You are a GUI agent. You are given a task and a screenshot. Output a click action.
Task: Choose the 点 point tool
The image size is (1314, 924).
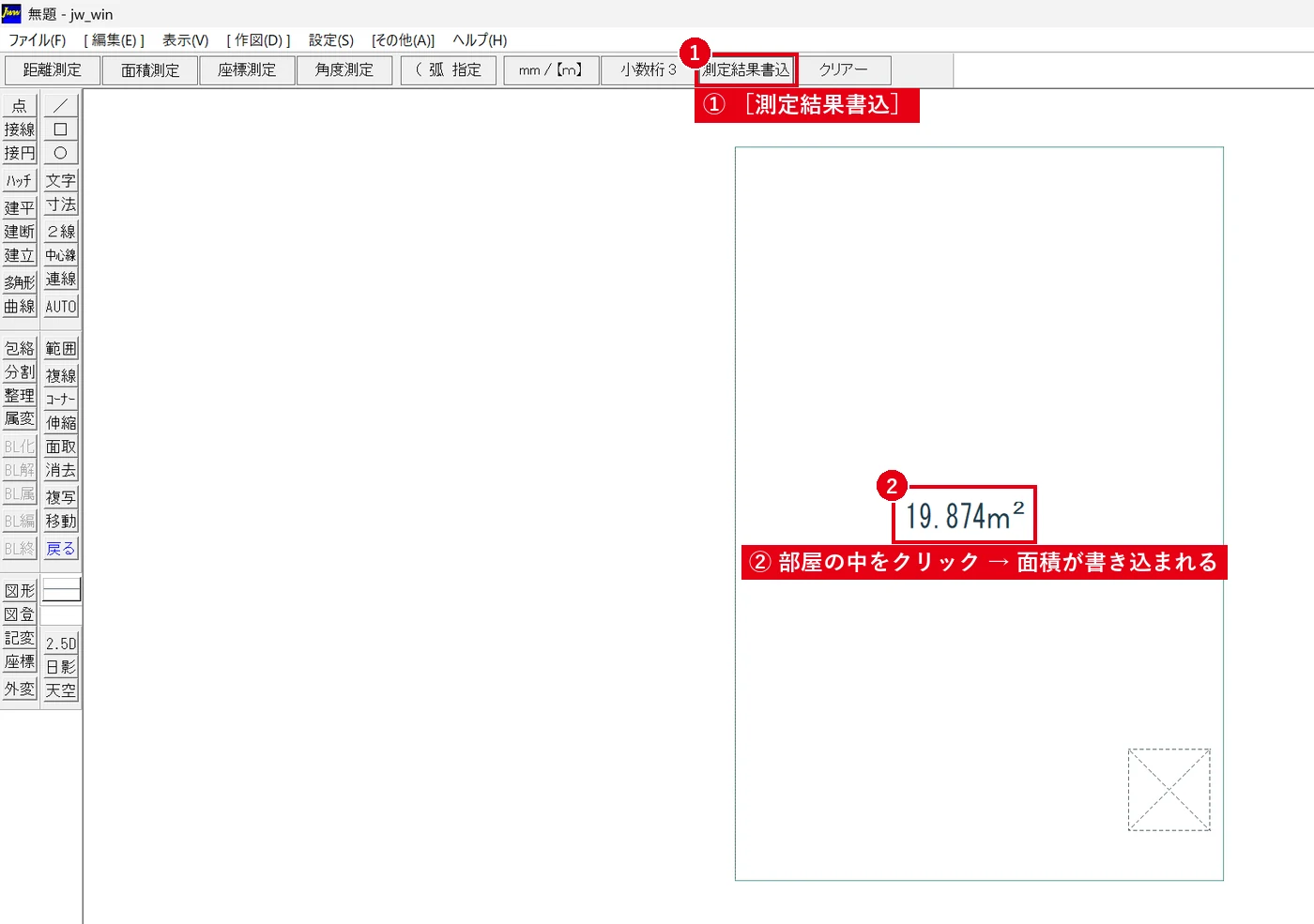click(20, 105)
